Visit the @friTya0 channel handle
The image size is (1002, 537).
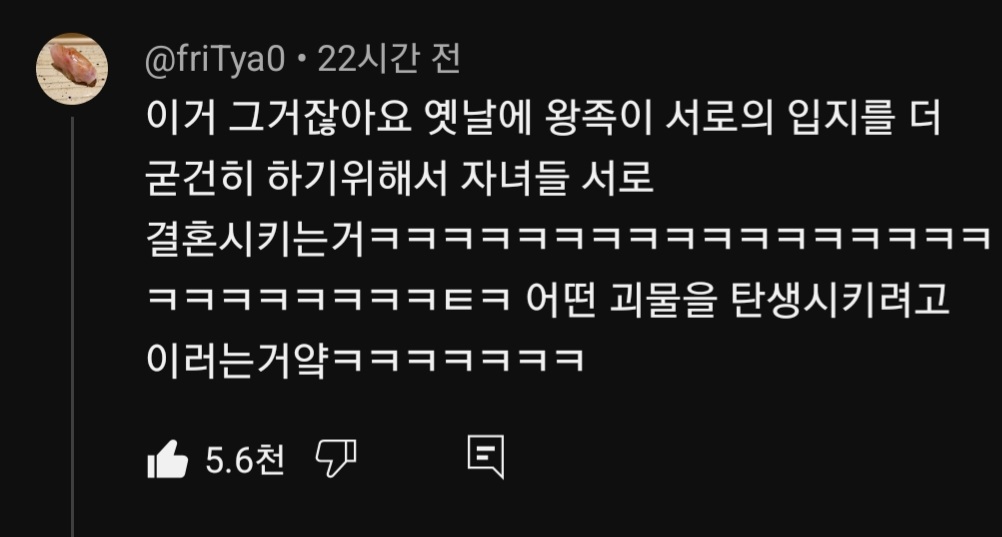point(215,61)
